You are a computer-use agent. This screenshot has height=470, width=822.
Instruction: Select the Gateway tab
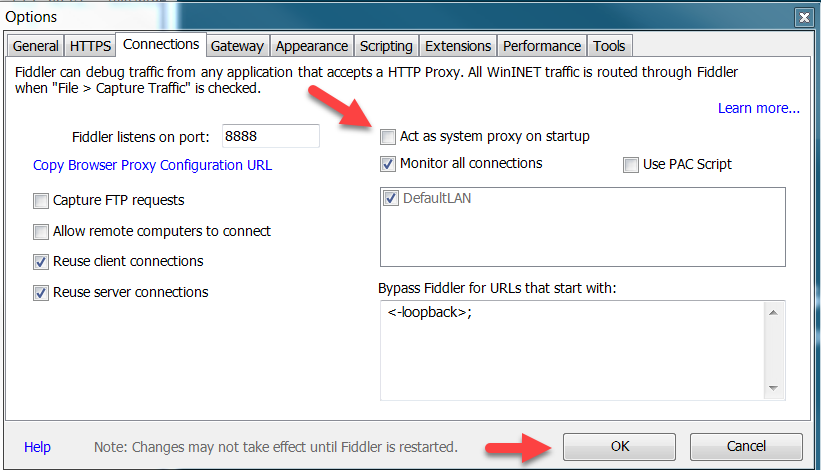[x=237, y=46]
